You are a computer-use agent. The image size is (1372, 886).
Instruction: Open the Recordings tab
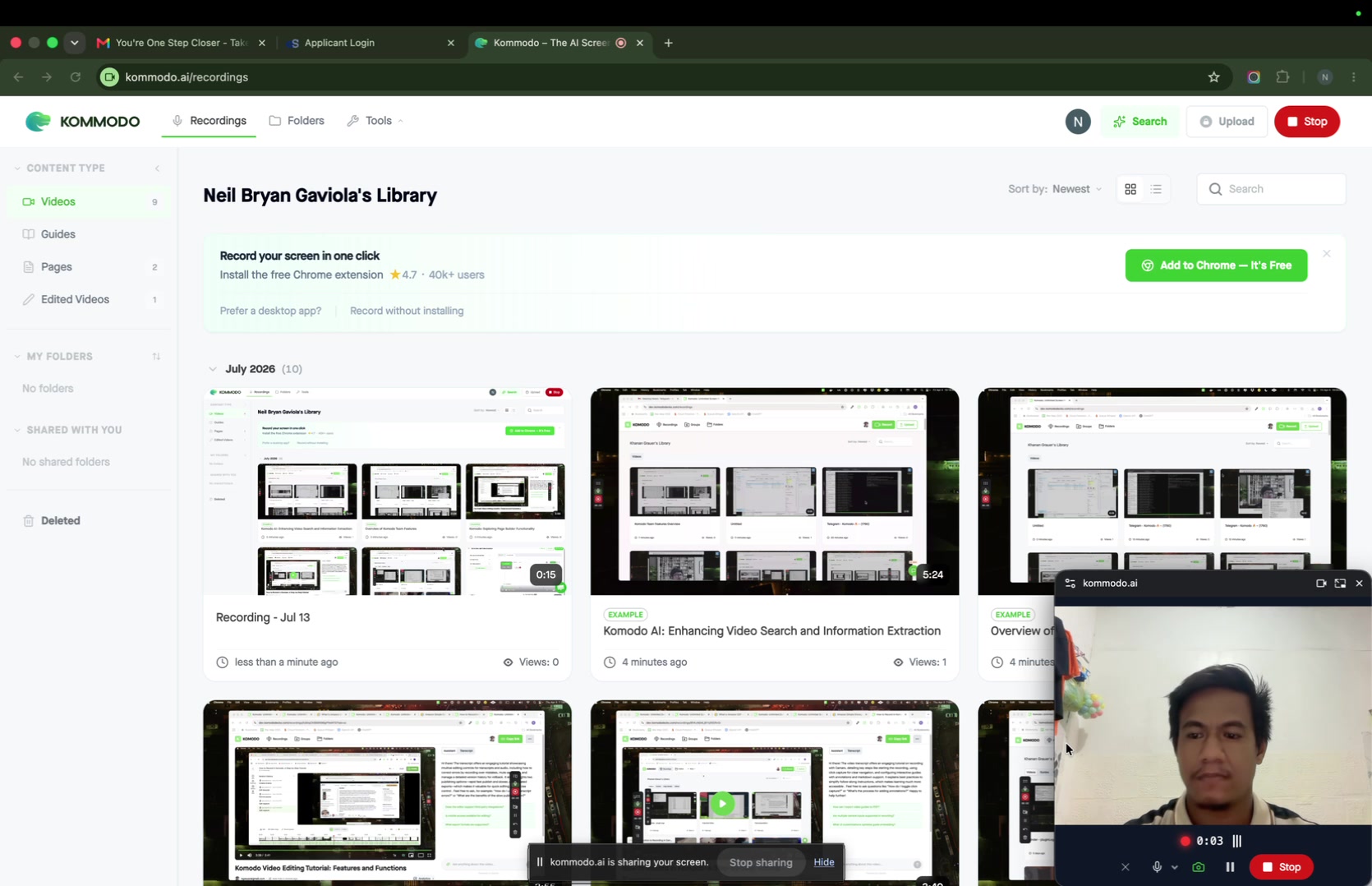pos(209,121)
